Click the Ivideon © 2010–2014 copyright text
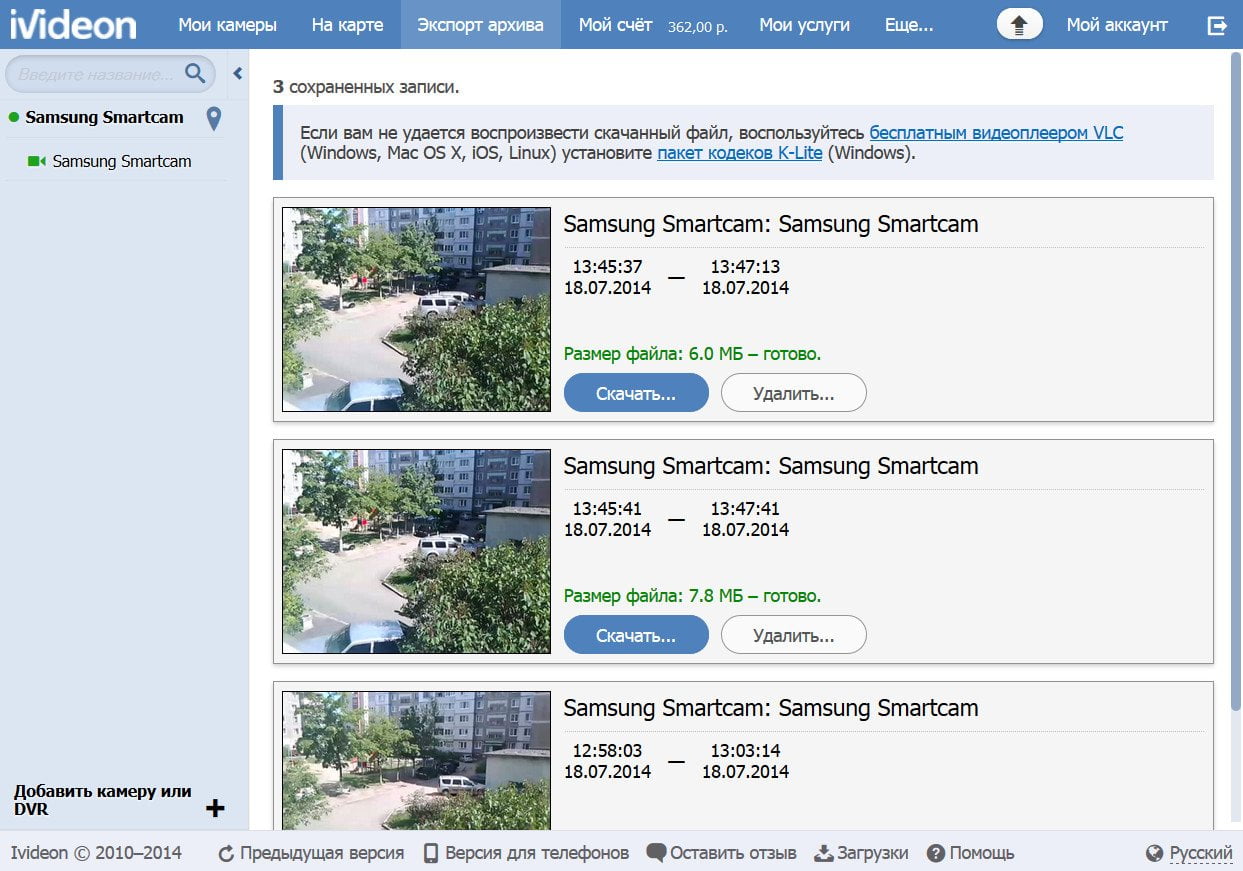Screen dimensions: 1243x871 (96, 853)
